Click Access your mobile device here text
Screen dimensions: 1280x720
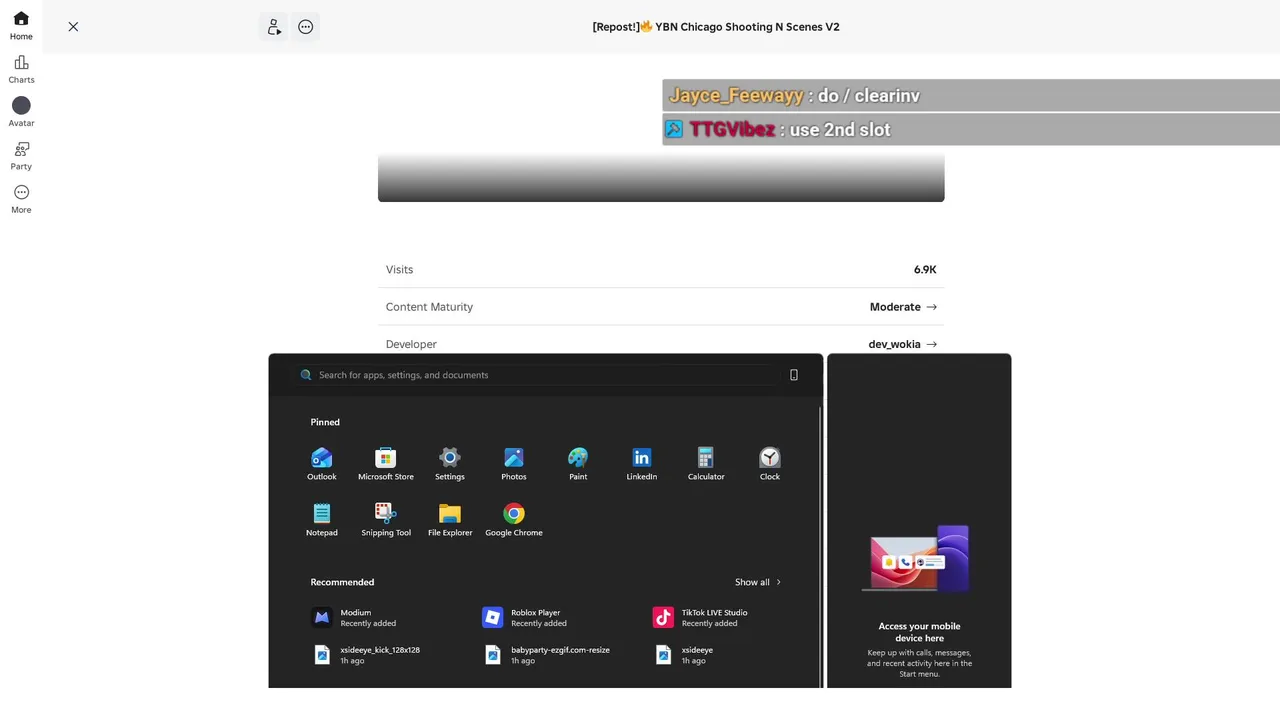919,632
